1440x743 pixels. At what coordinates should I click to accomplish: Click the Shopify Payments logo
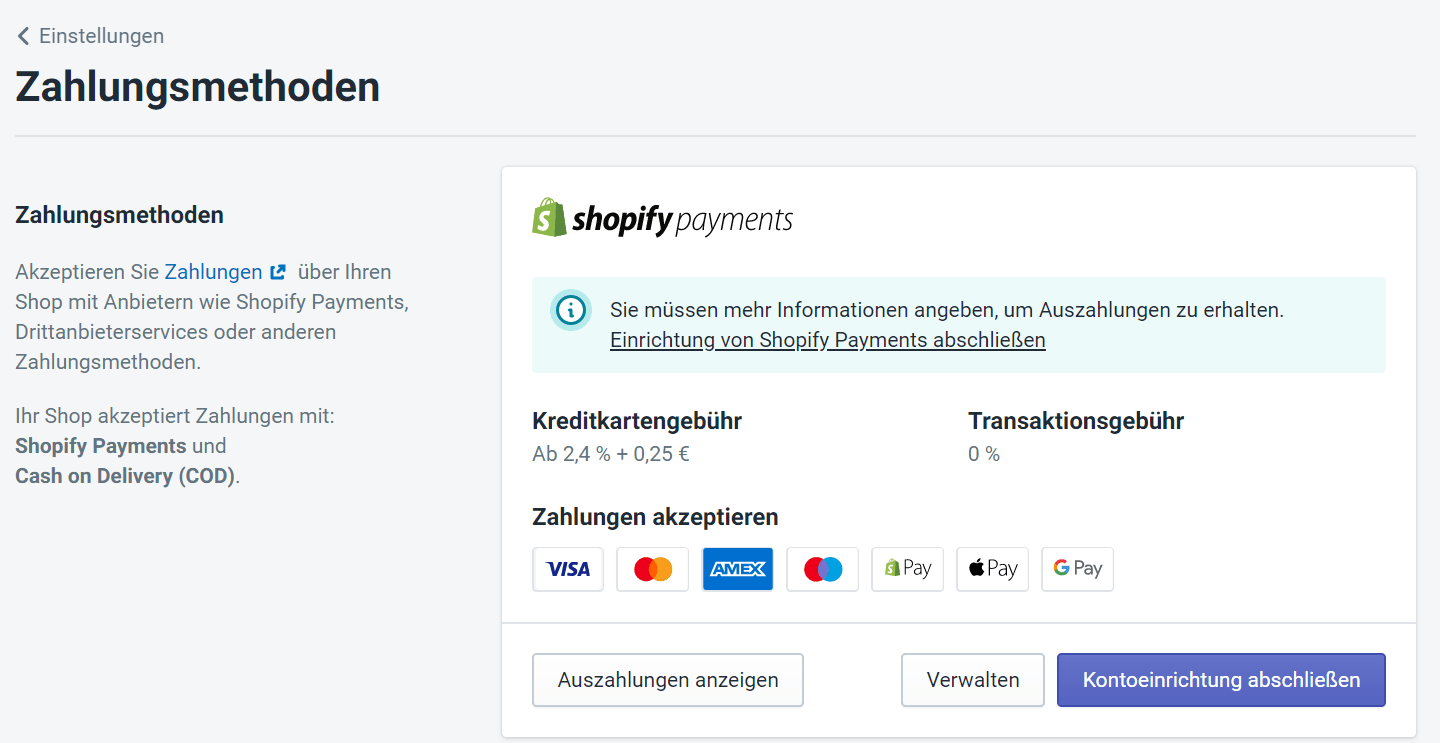(x=662, y=218)
